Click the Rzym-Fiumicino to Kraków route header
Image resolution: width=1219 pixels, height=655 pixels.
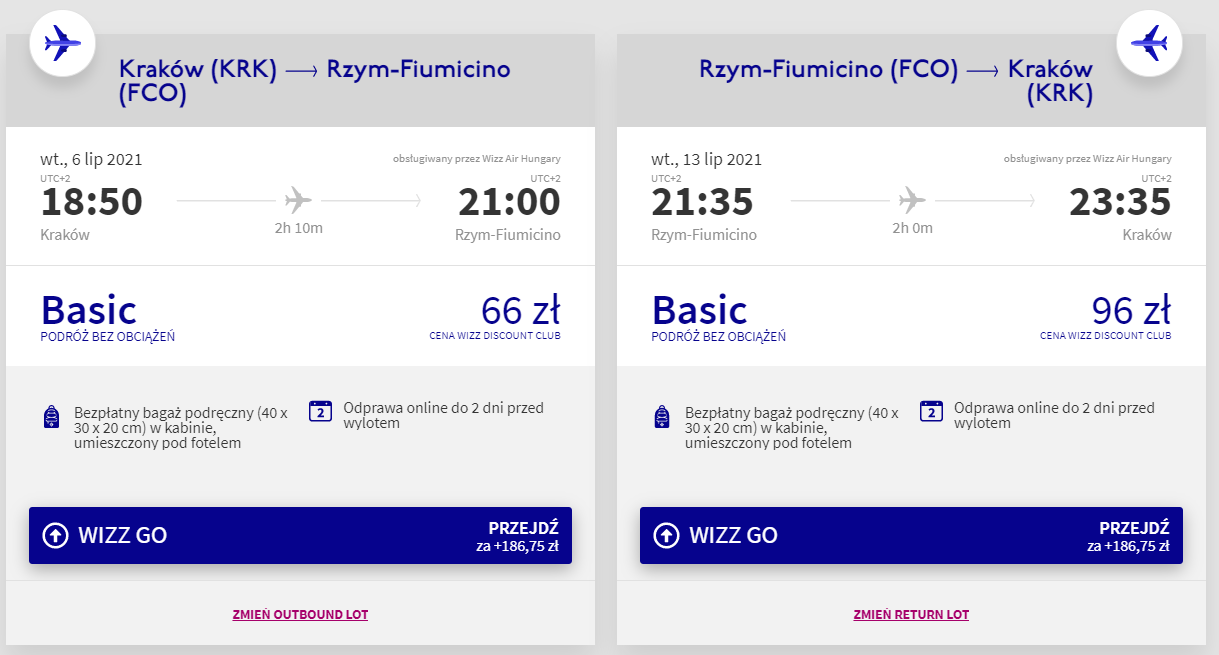coord(896,81)
